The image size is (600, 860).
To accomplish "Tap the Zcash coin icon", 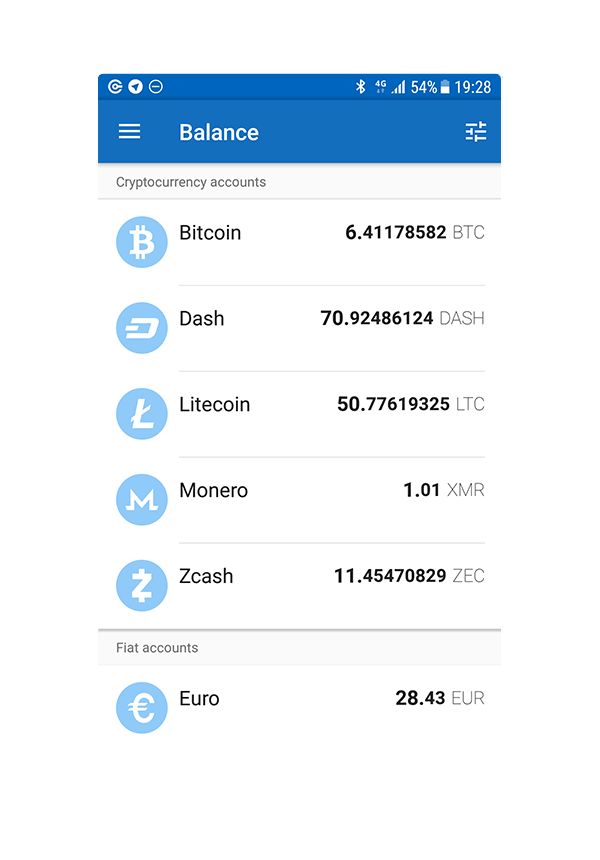I will (141, 585).
